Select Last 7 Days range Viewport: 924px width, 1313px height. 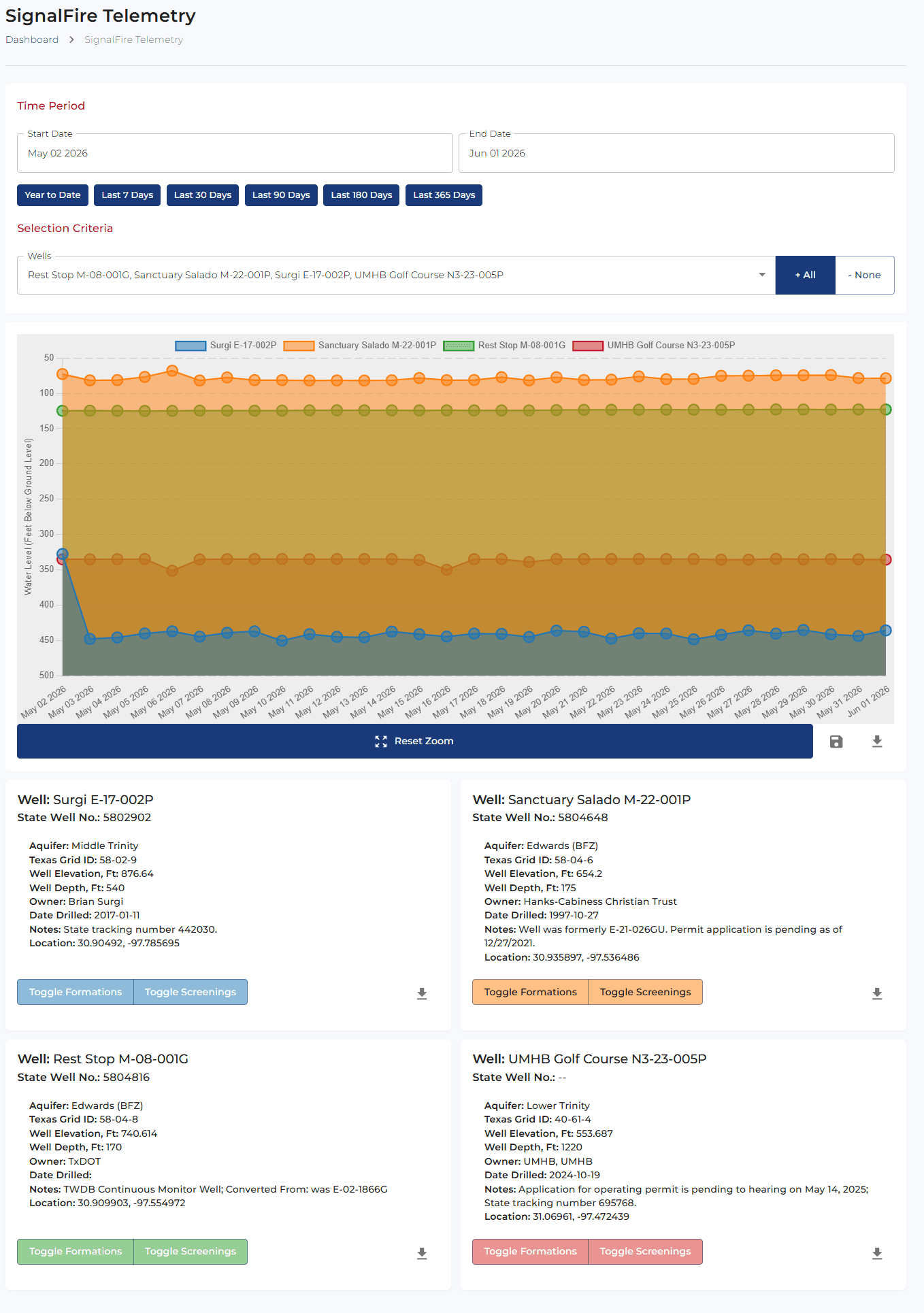click(x=127, y=195)
